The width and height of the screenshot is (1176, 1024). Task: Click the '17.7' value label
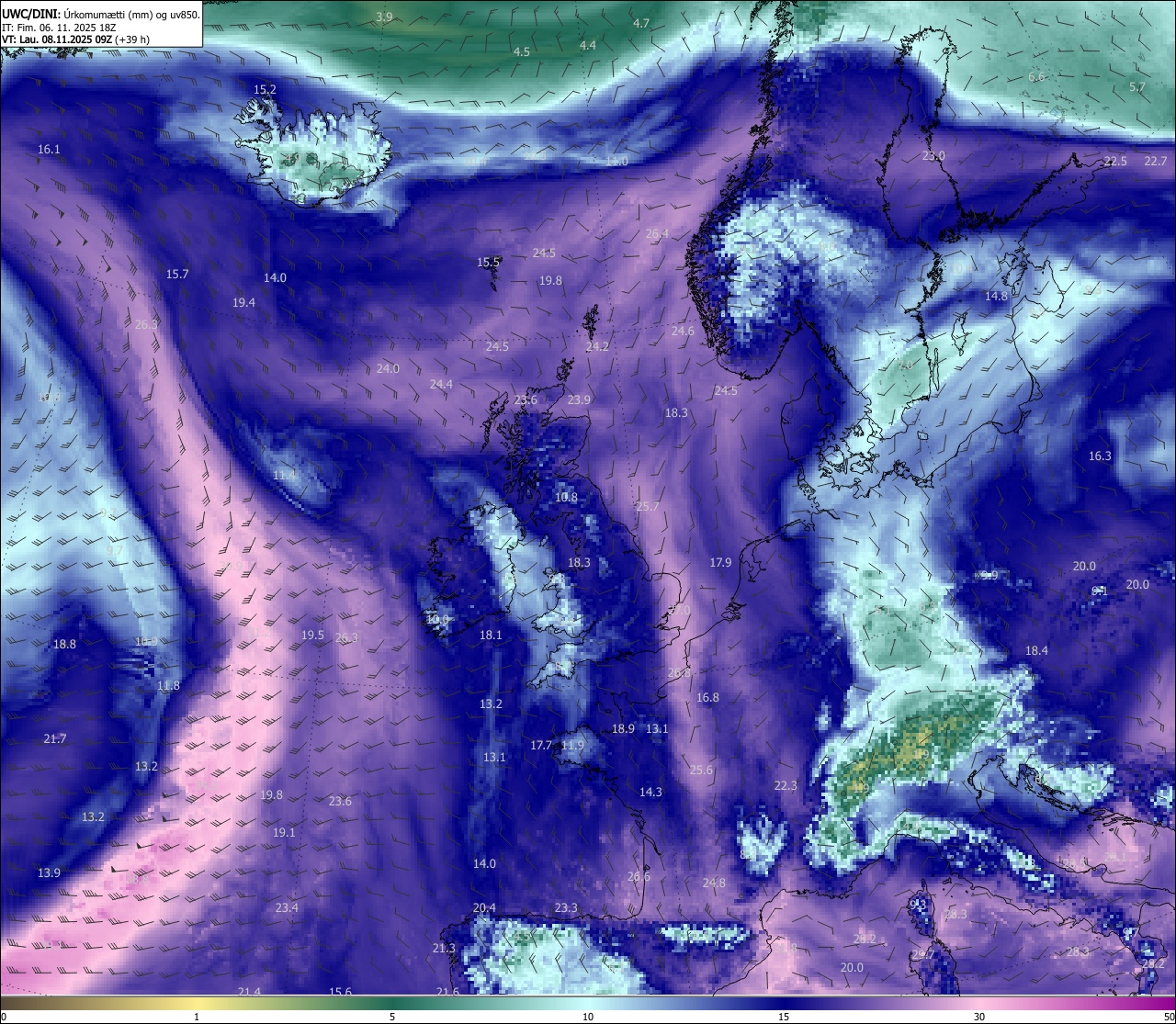541,745
